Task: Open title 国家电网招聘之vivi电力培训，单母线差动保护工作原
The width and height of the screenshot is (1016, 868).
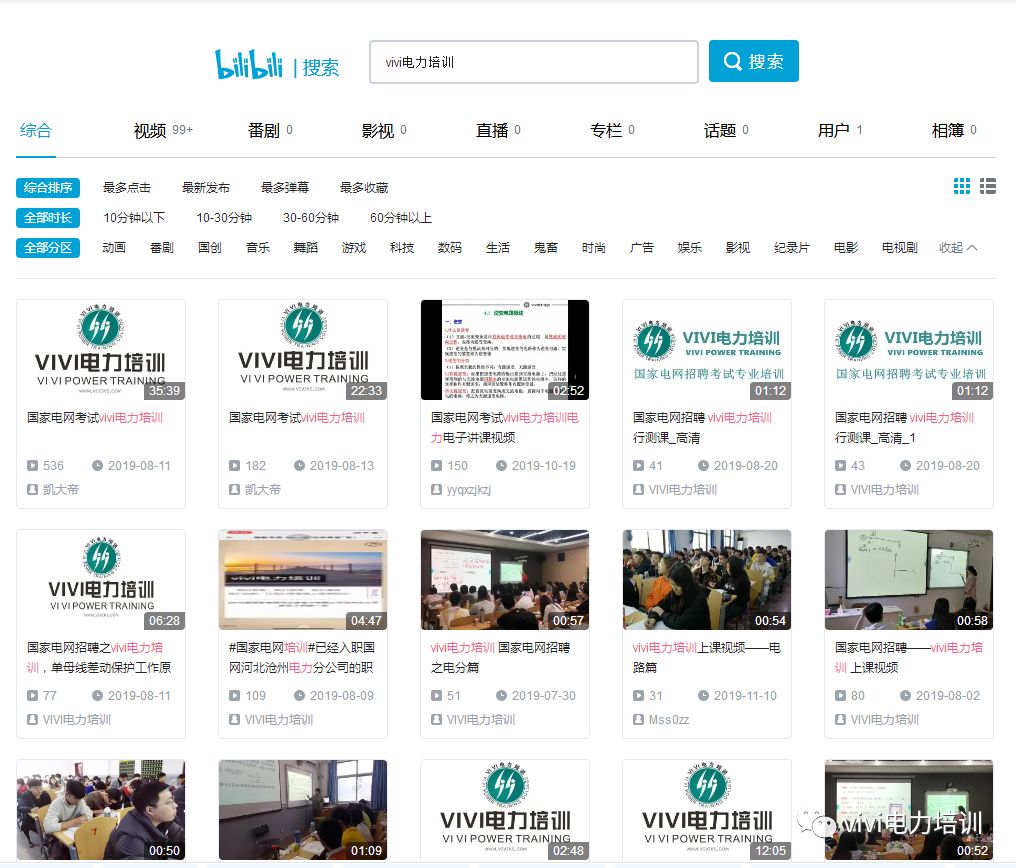Action: 99,657
